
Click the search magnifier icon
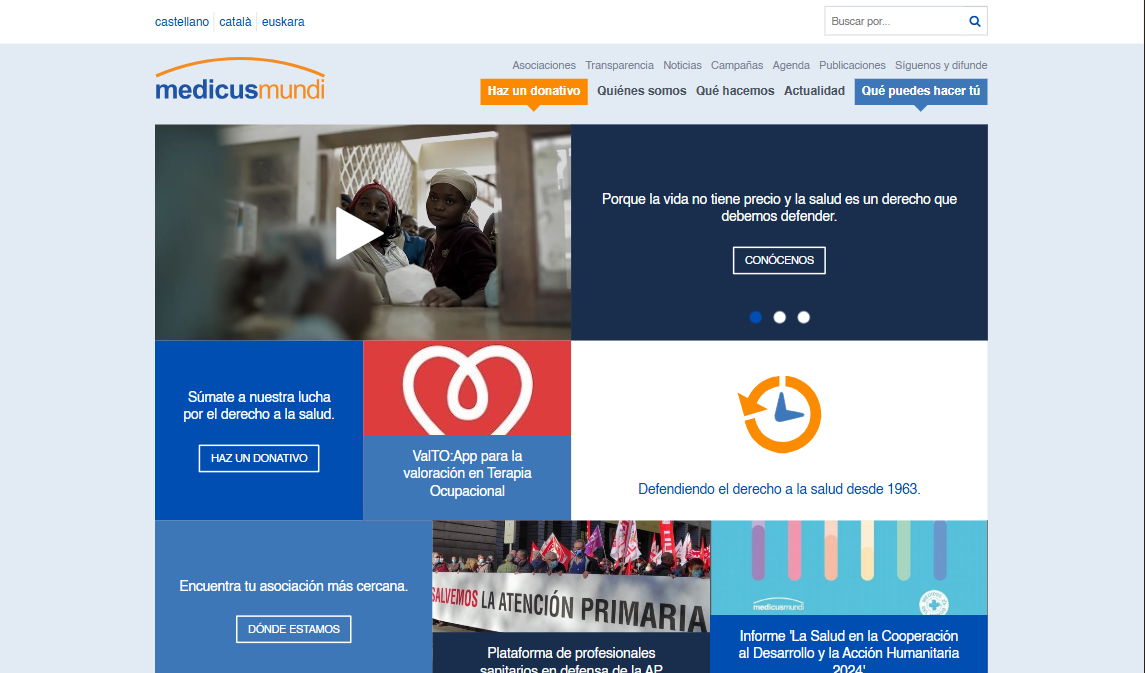[974, 21]
